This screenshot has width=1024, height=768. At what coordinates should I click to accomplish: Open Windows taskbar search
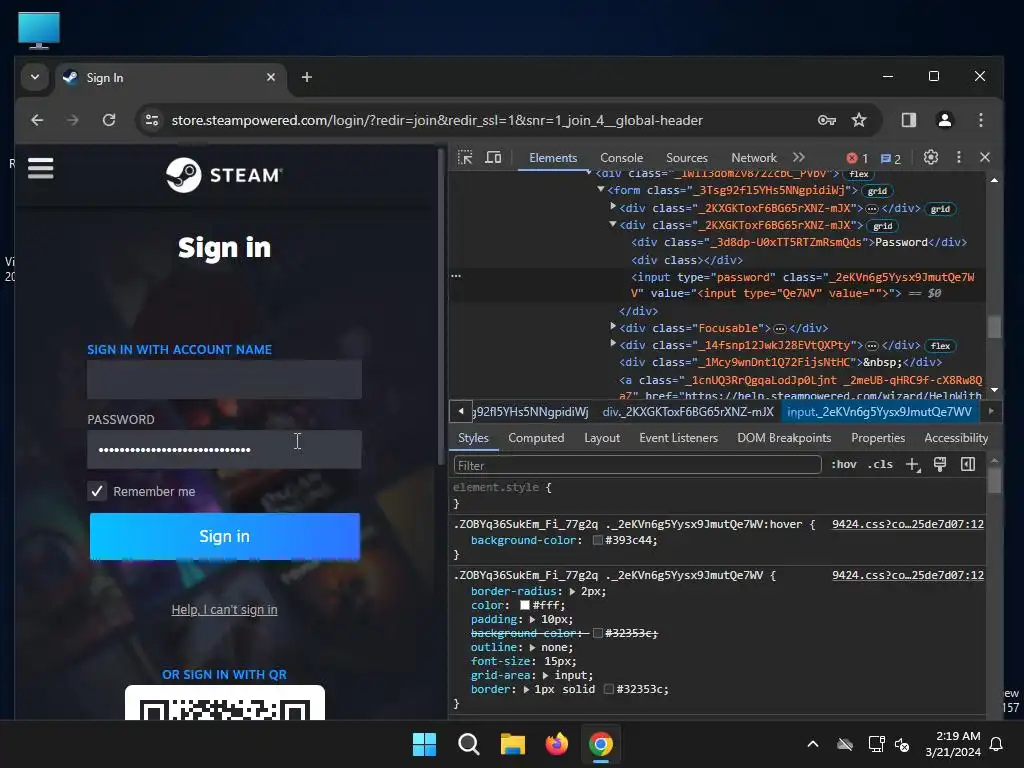click(x=468, y=744)
